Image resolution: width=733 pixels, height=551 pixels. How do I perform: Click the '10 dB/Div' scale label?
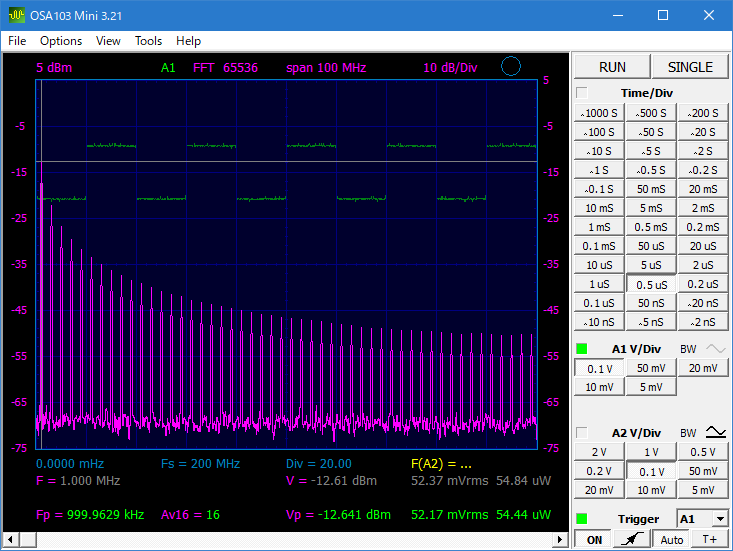450,68
